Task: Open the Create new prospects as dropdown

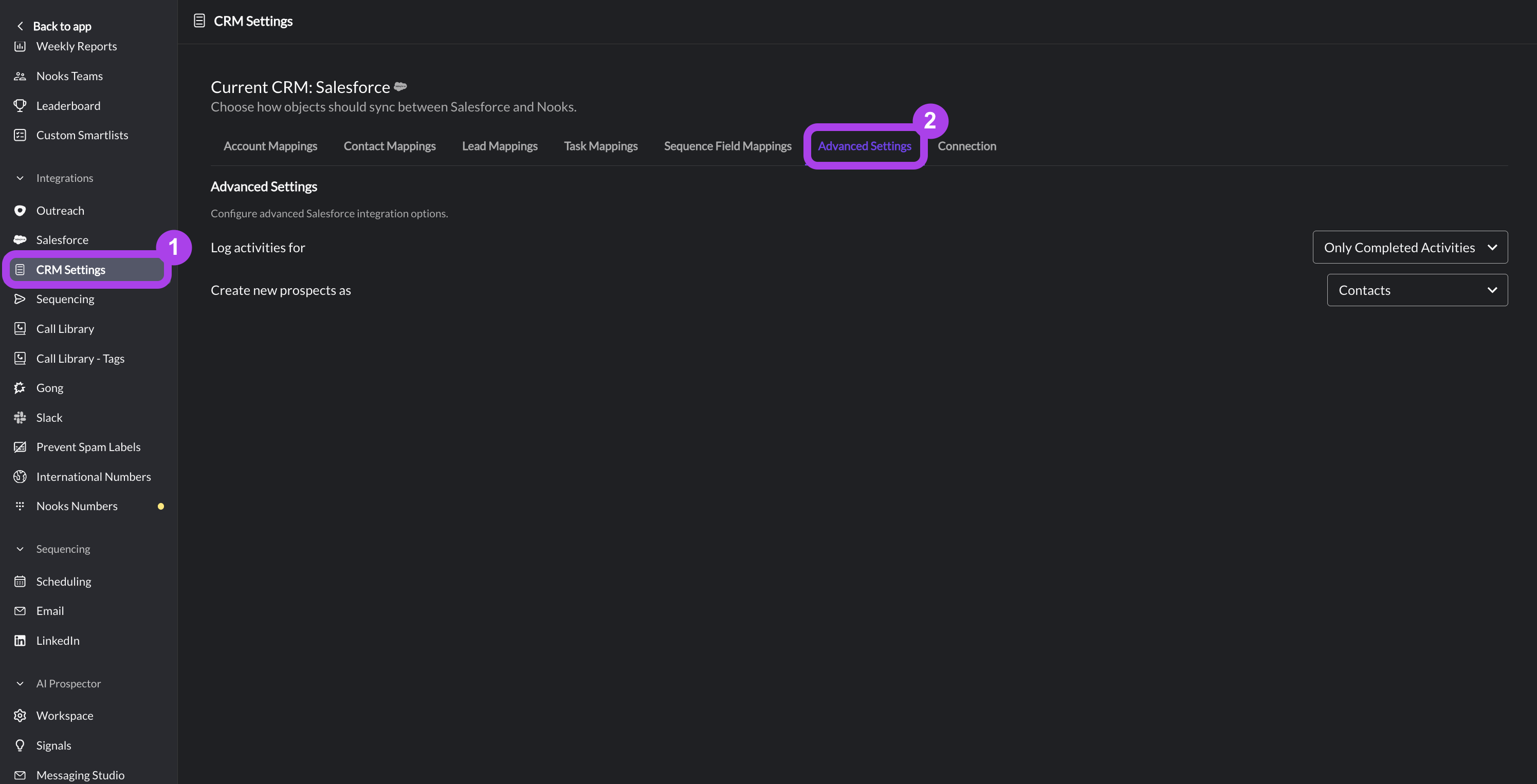Action: [1417, 290]
